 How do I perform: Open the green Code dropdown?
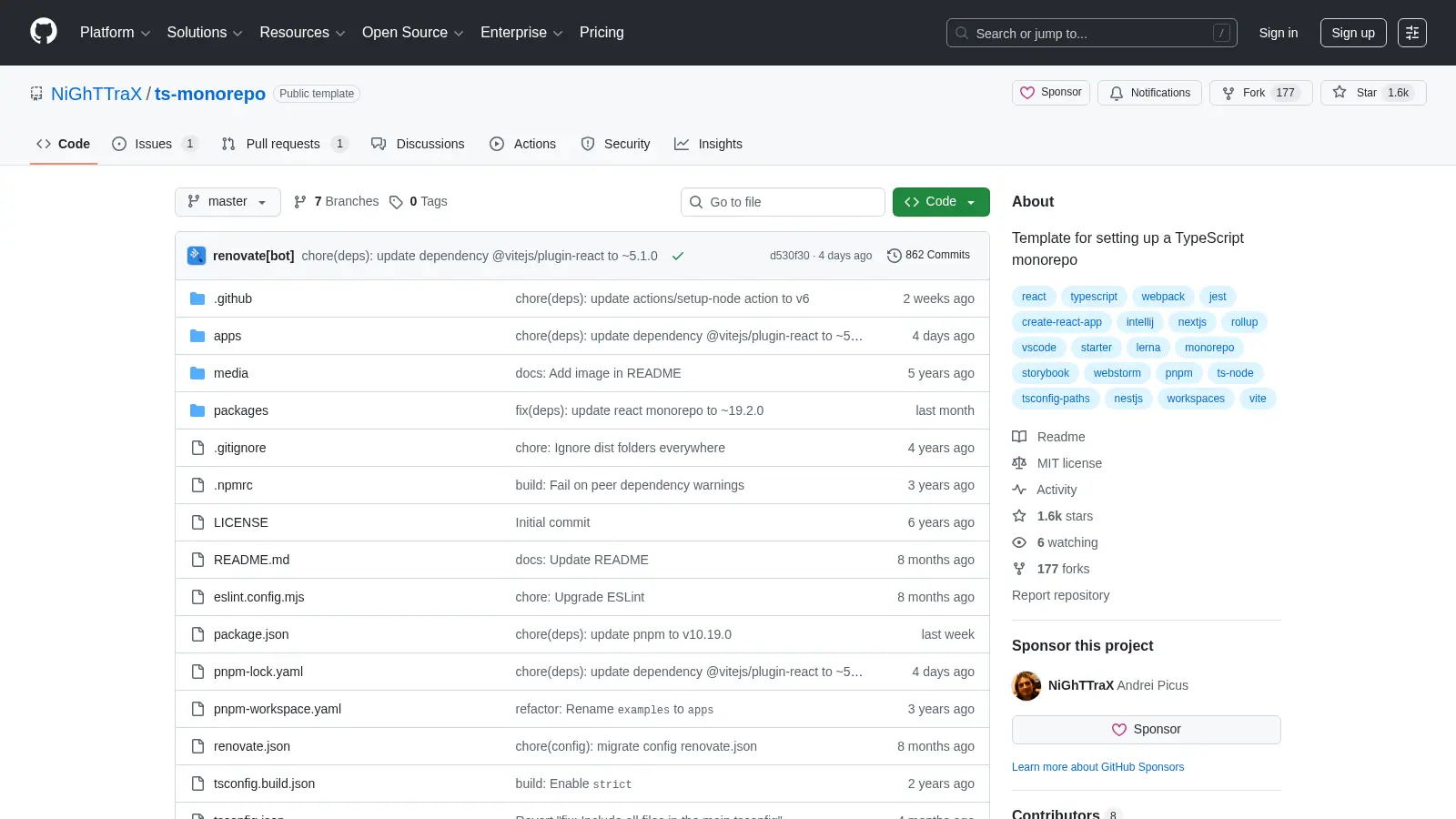pyautogui.click(x=941, y=202)
